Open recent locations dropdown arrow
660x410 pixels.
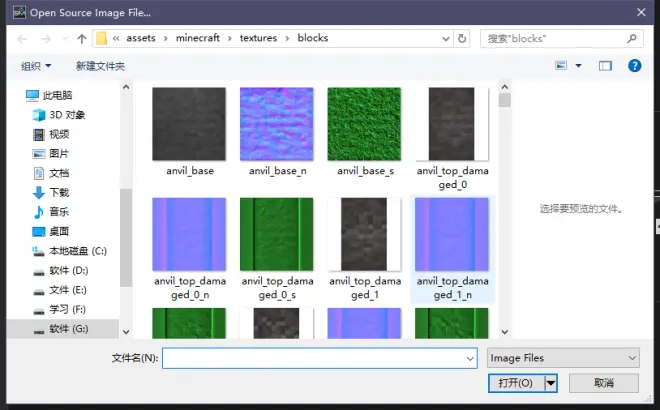65,39
